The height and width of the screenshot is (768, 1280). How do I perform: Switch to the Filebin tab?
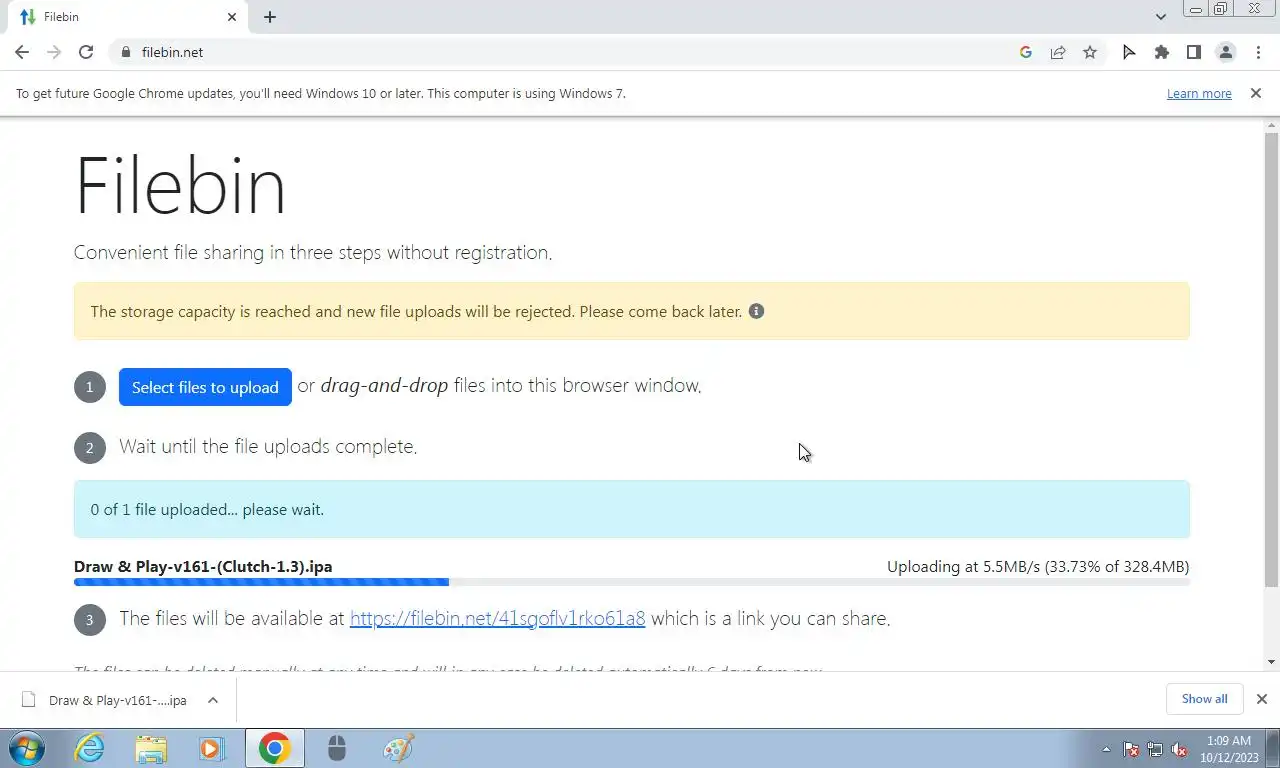pyautogui.click(x=125, y=17)
